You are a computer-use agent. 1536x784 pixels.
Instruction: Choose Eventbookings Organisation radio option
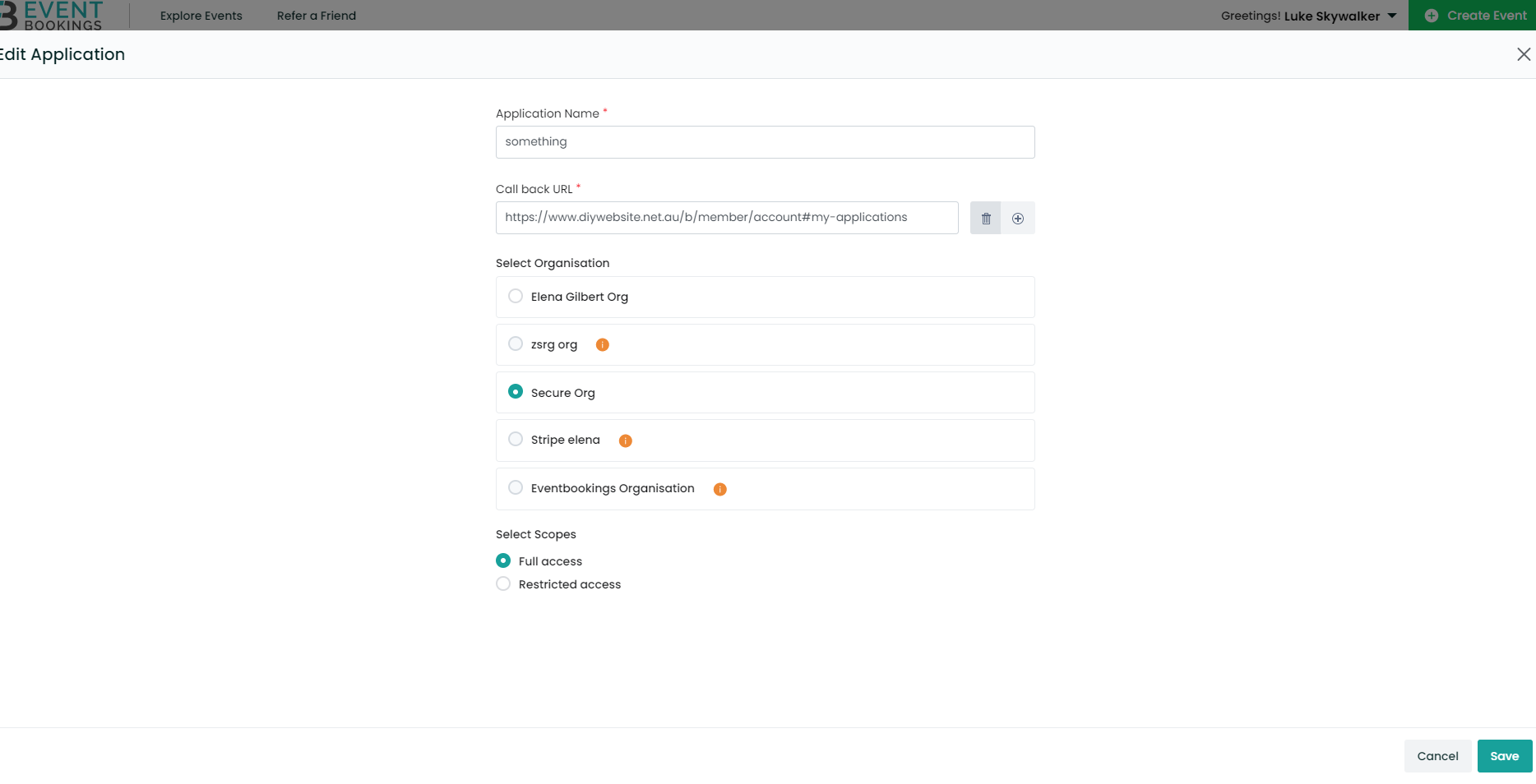[516, 488]
